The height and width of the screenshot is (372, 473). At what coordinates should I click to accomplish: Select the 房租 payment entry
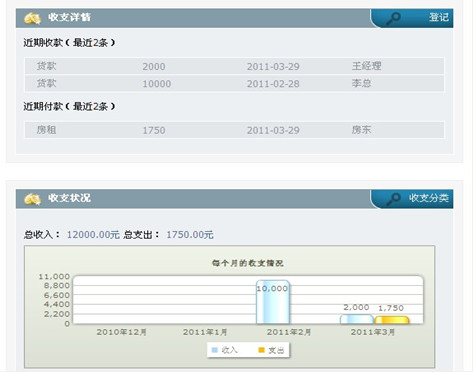click(46, 130)
